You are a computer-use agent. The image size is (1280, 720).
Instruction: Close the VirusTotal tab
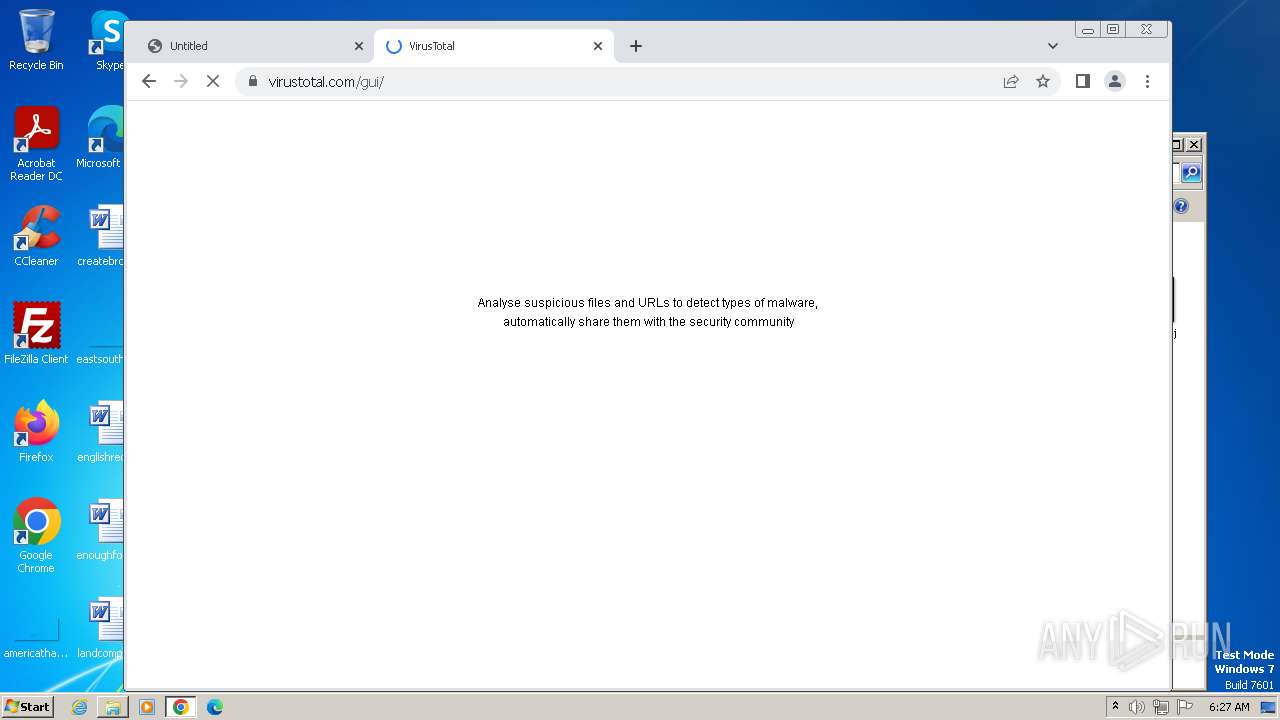[x=598, y=46]
